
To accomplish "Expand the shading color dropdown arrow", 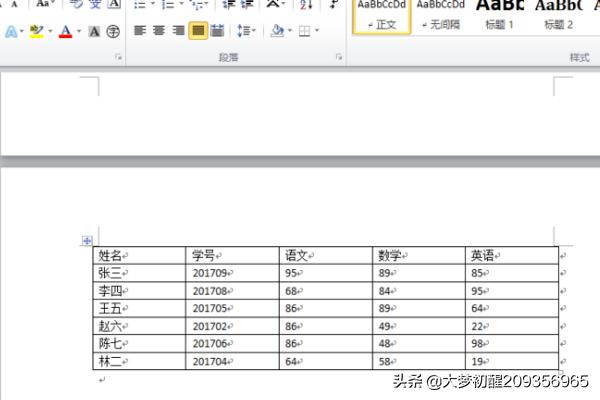I will pyautogui.click(x=290, y=30).
